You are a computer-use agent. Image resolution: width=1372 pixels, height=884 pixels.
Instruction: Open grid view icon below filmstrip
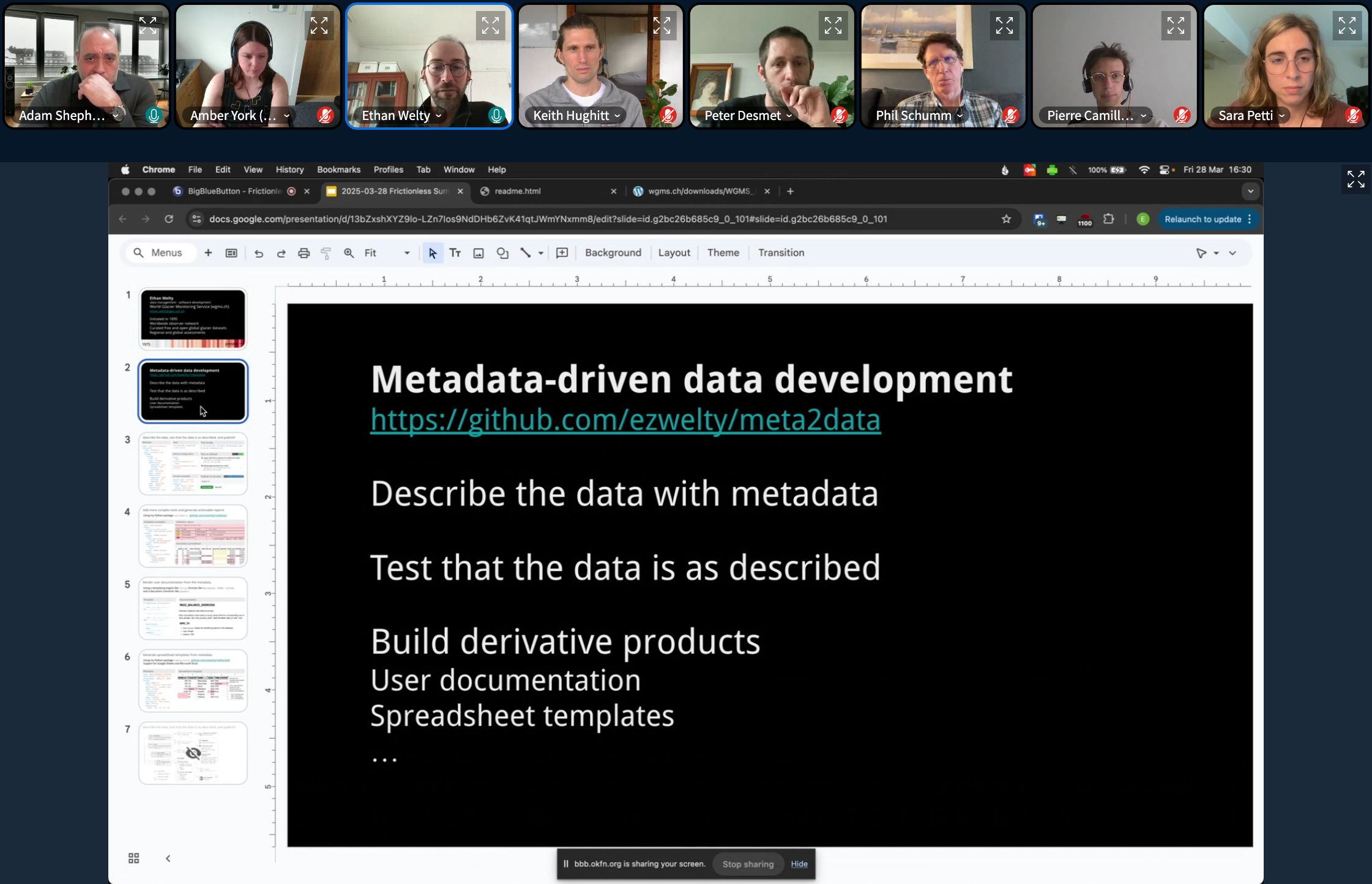point(133,858)
